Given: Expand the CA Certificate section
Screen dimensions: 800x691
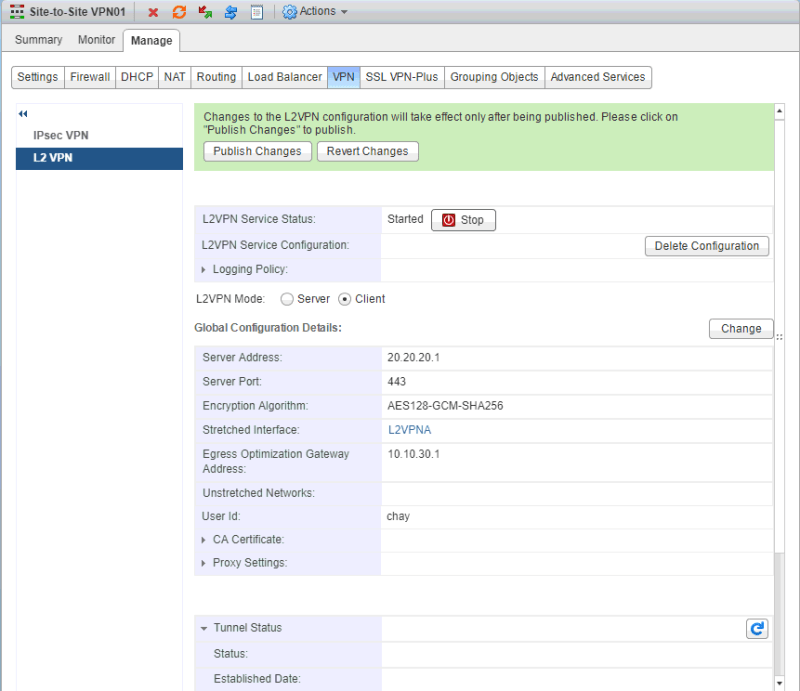Looking at the screenshot, I should [204, 540].
